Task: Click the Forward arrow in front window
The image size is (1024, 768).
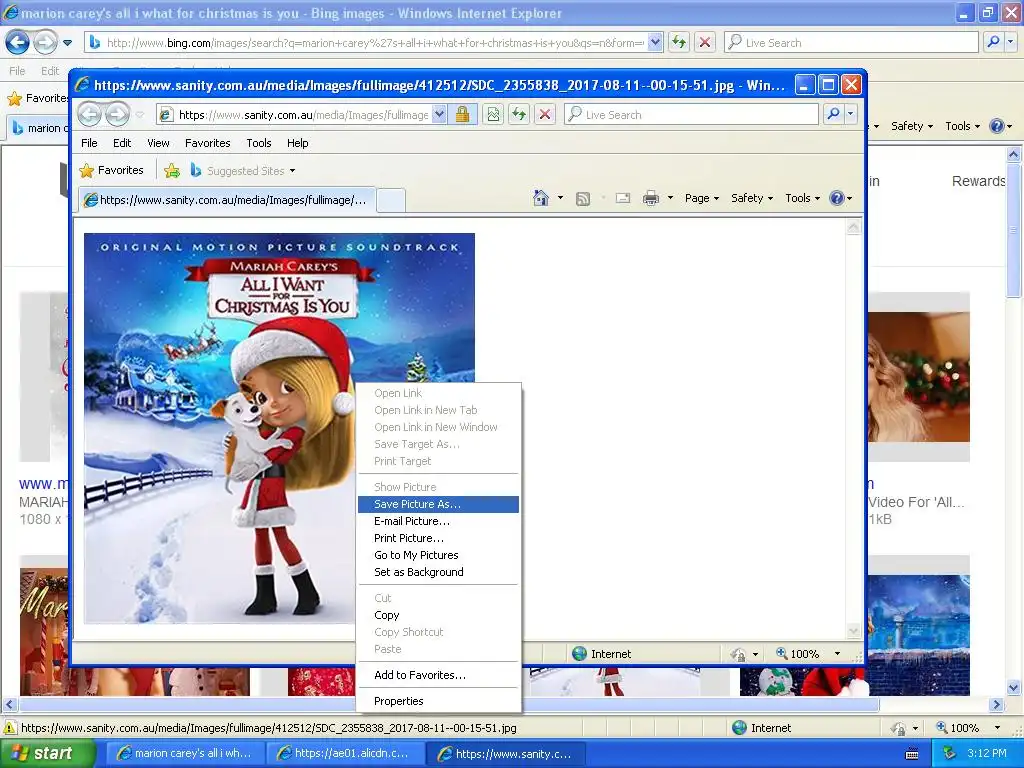Action: [118, 115]
